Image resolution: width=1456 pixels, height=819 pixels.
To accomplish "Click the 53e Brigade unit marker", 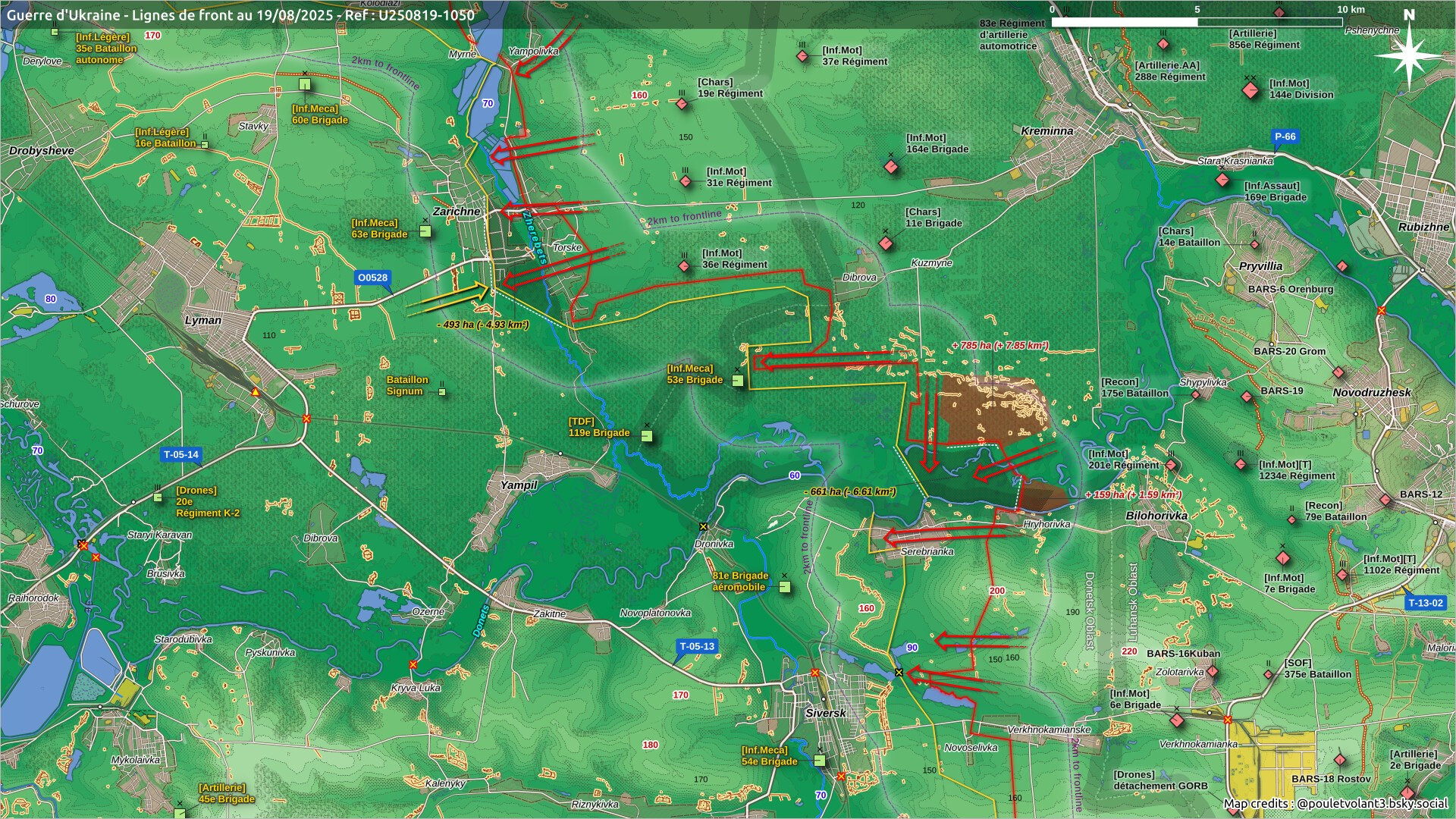I will coord(738,381).
